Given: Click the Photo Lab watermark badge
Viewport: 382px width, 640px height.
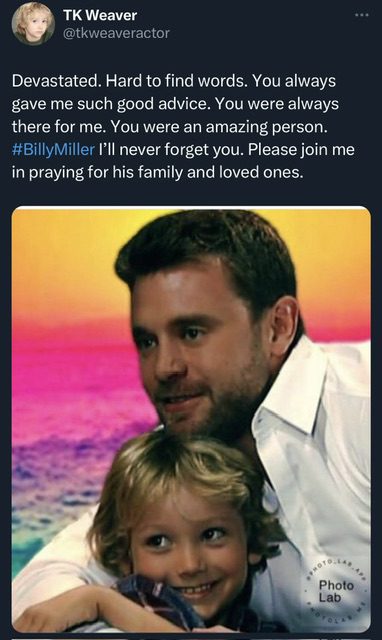Looking at the screenshot, I should (x=336, y=591).
